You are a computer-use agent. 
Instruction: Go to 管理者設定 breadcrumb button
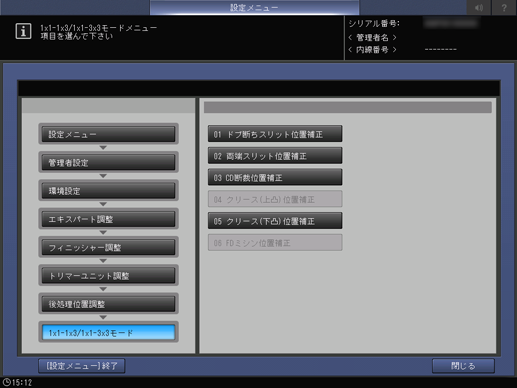pos(108,162)
